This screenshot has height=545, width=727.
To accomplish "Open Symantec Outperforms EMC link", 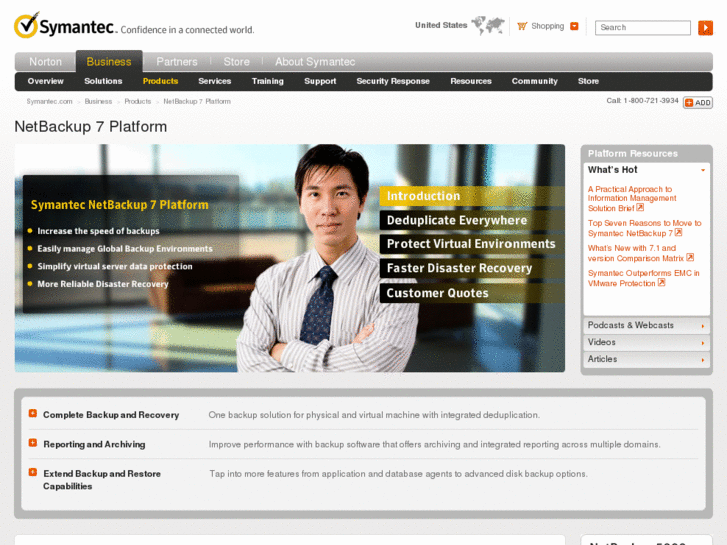I will pos(644,278).
